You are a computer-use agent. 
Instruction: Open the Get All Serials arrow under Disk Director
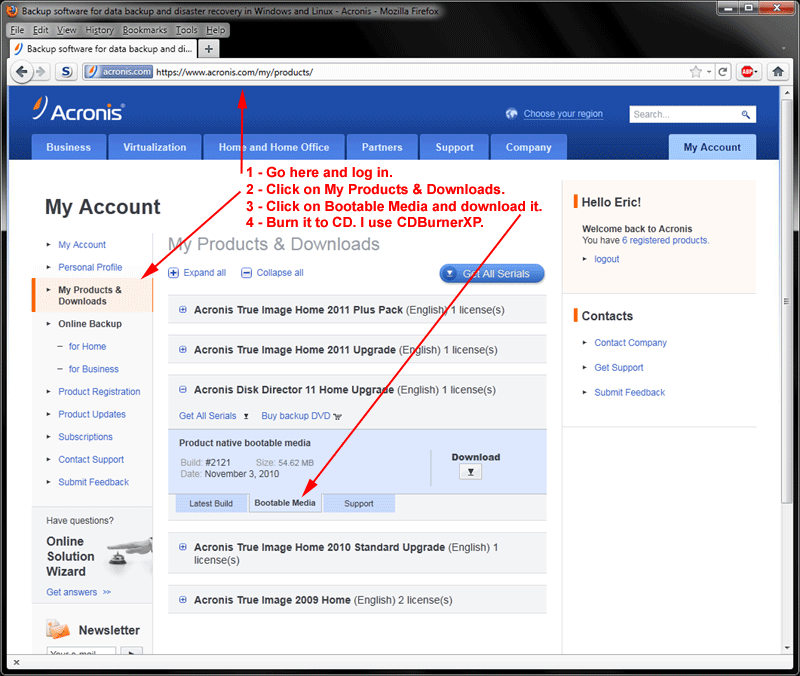246,416
